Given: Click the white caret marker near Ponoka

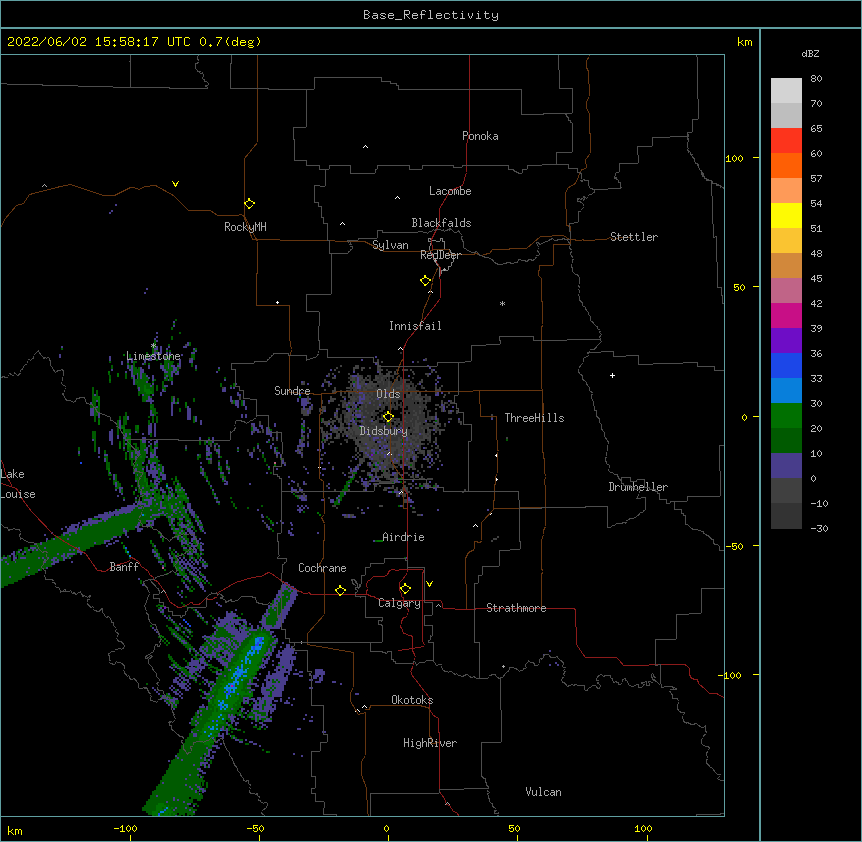Looking at the screenshot, I should click(365, 147).
